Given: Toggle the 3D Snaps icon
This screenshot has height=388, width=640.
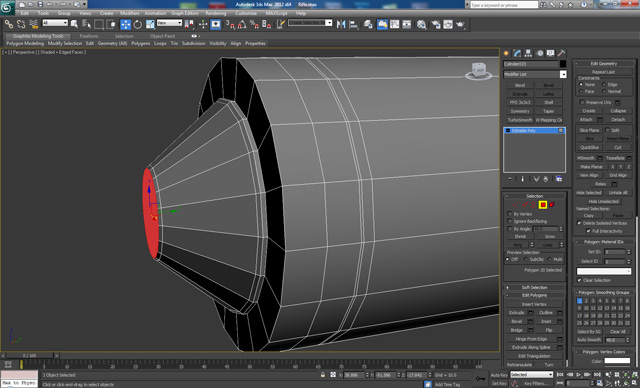Looking at the screenshot, I should tap(231, 24).
